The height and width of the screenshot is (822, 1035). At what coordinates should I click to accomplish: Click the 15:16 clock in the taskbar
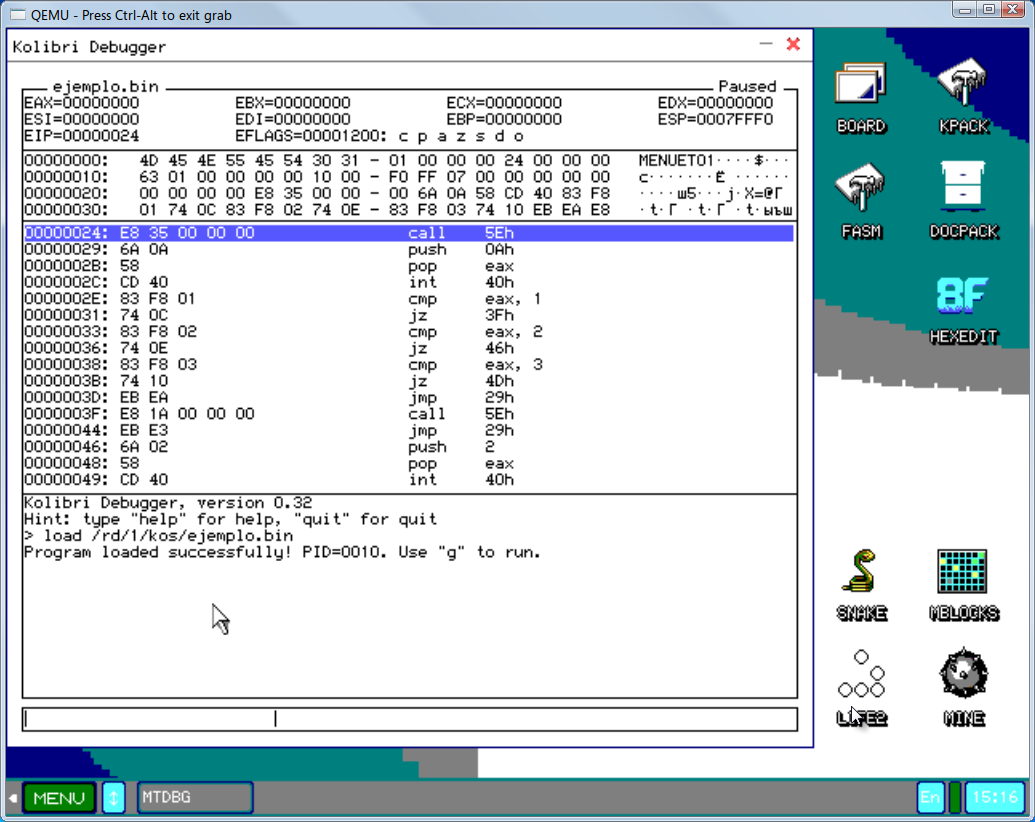(x=995, y=798)
